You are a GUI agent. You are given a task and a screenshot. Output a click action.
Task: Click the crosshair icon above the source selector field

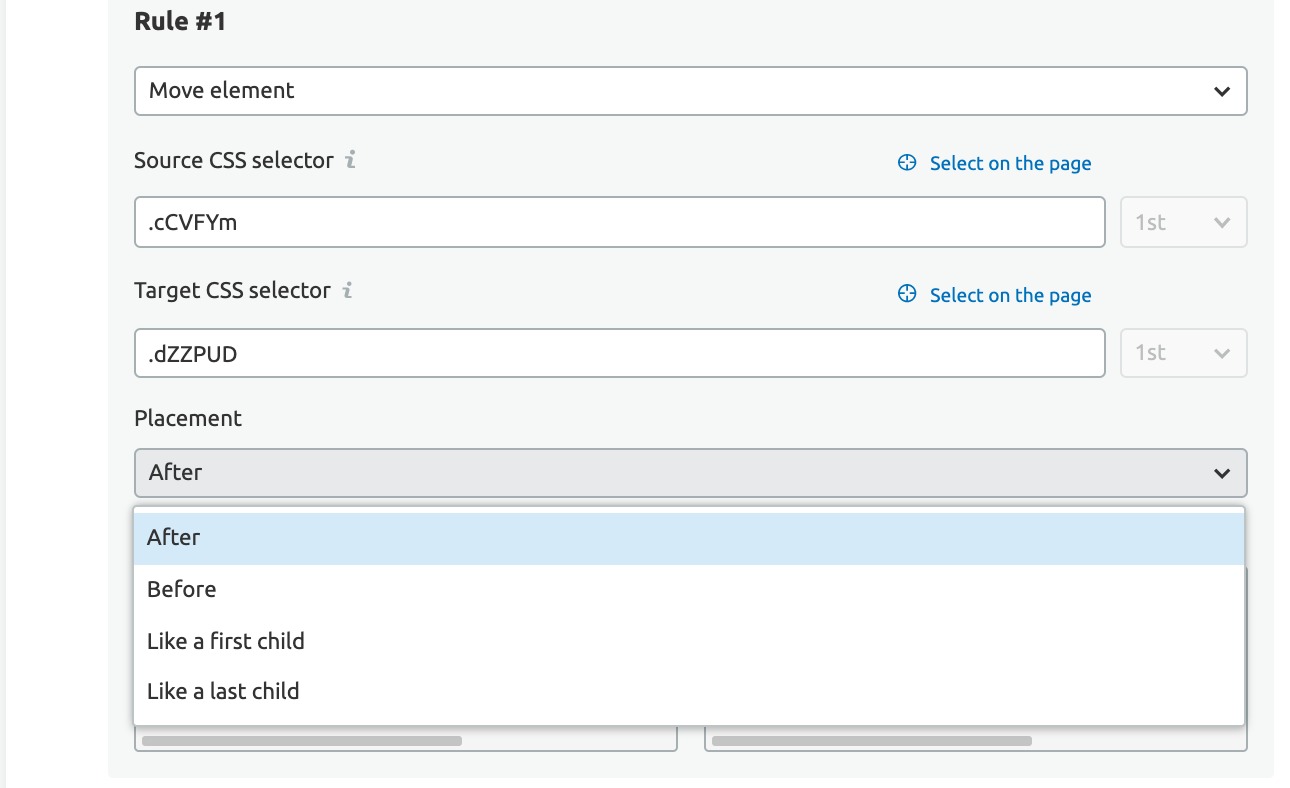click(907, 163)
